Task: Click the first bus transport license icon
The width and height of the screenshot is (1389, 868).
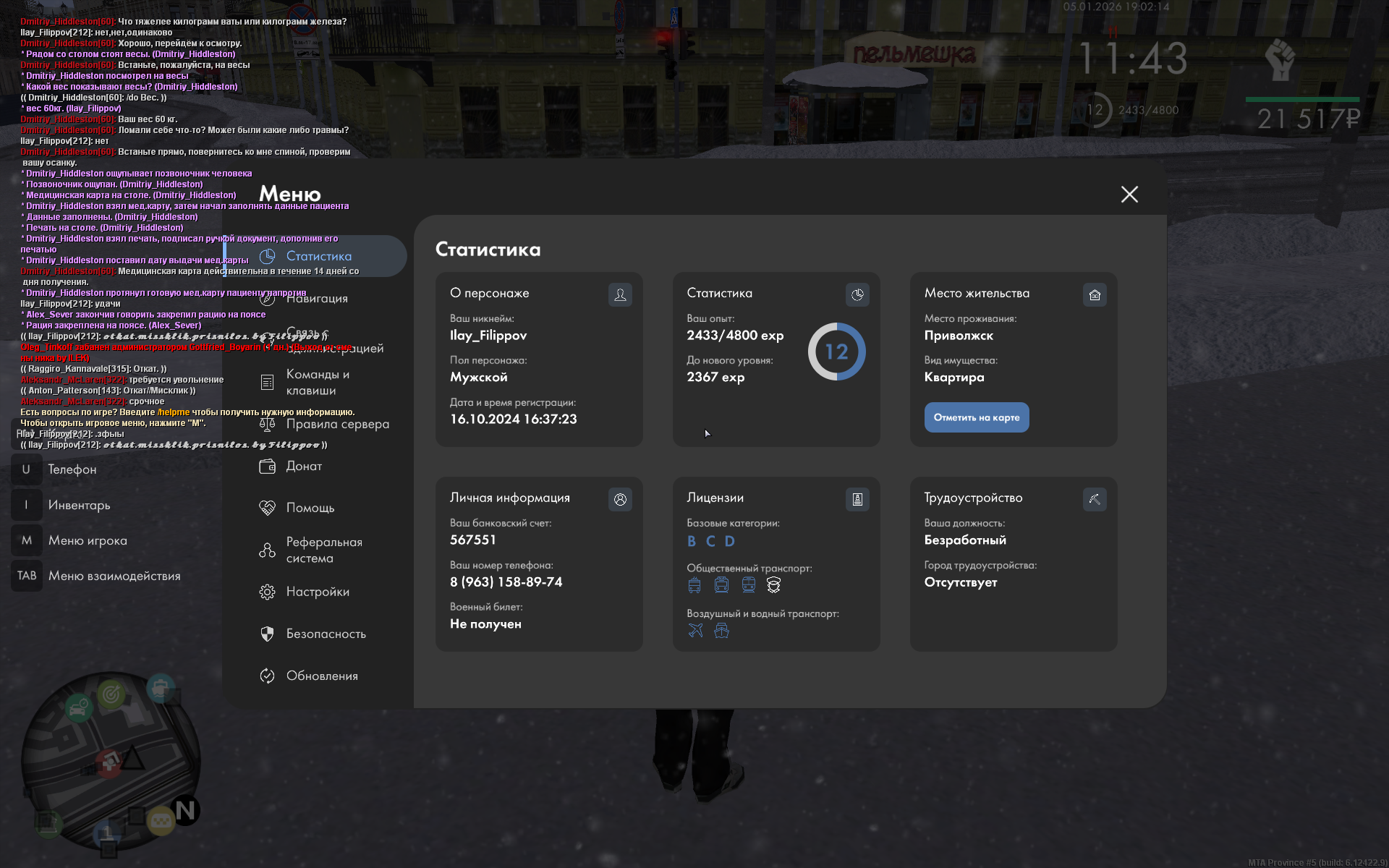Action: pos(694,585)
